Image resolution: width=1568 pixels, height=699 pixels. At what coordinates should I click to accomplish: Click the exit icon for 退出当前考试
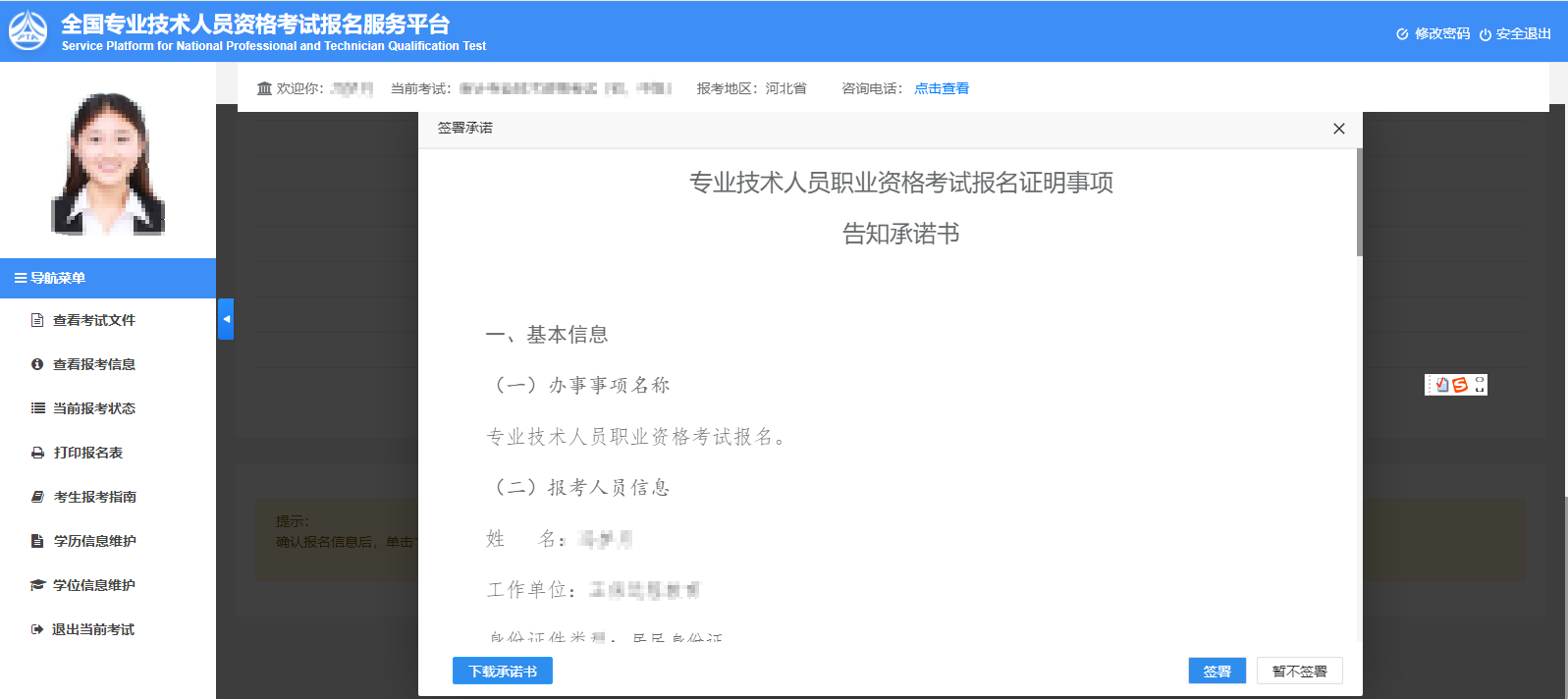(37, 629)
